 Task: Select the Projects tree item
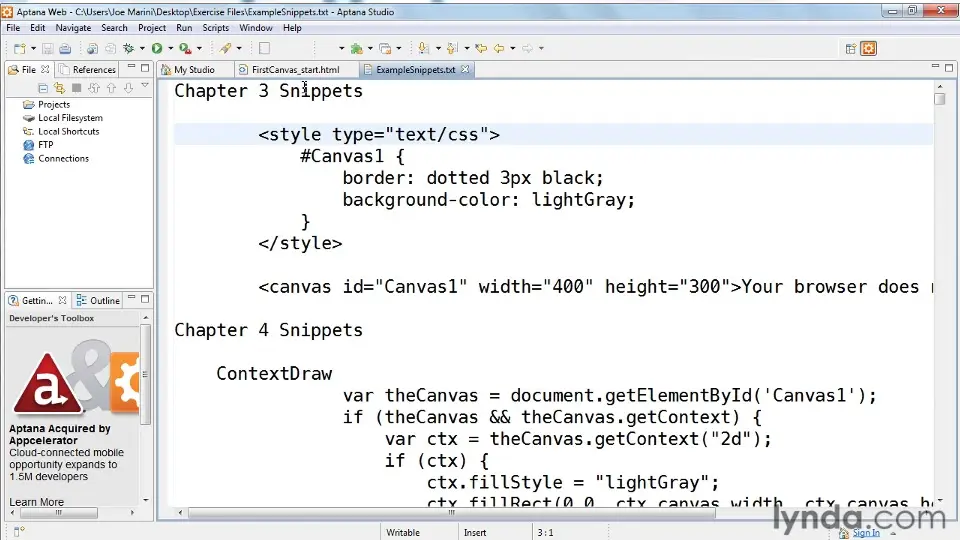click(x=54, y=105)
